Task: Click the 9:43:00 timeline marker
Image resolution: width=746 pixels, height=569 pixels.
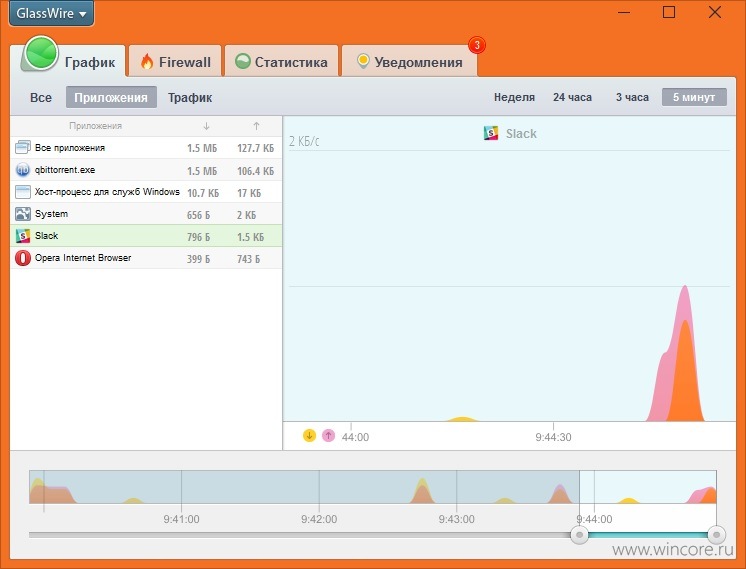Action: (x=456, y=519)
